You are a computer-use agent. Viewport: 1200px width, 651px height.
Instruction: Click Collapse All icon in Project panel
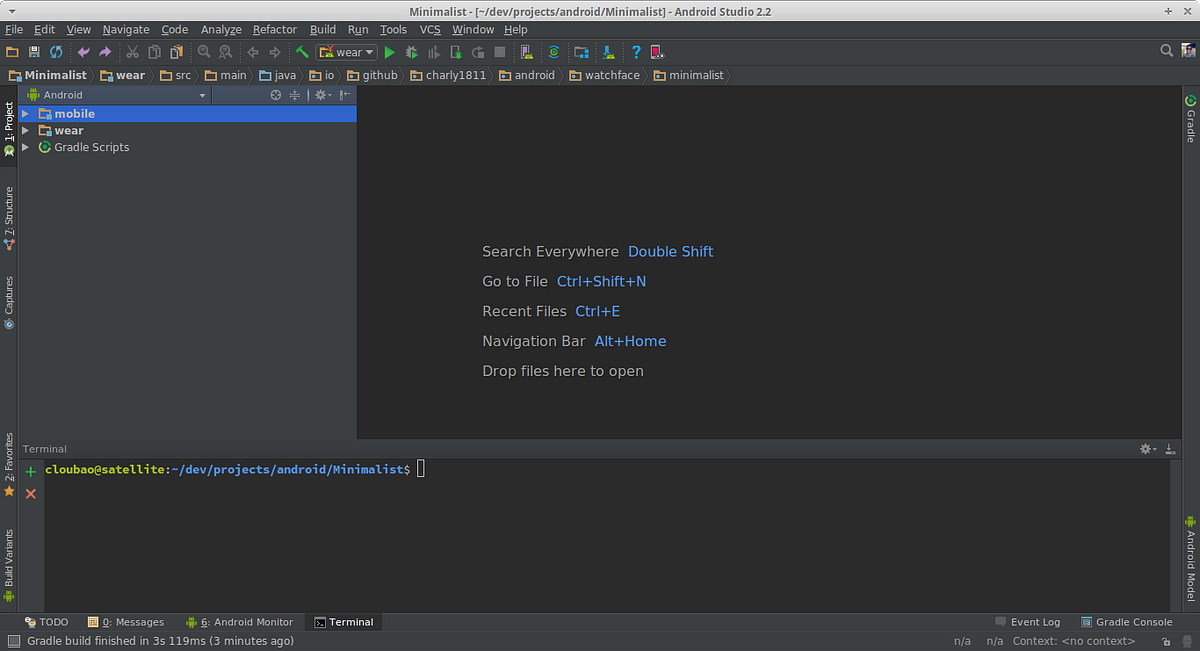[295, 95]
